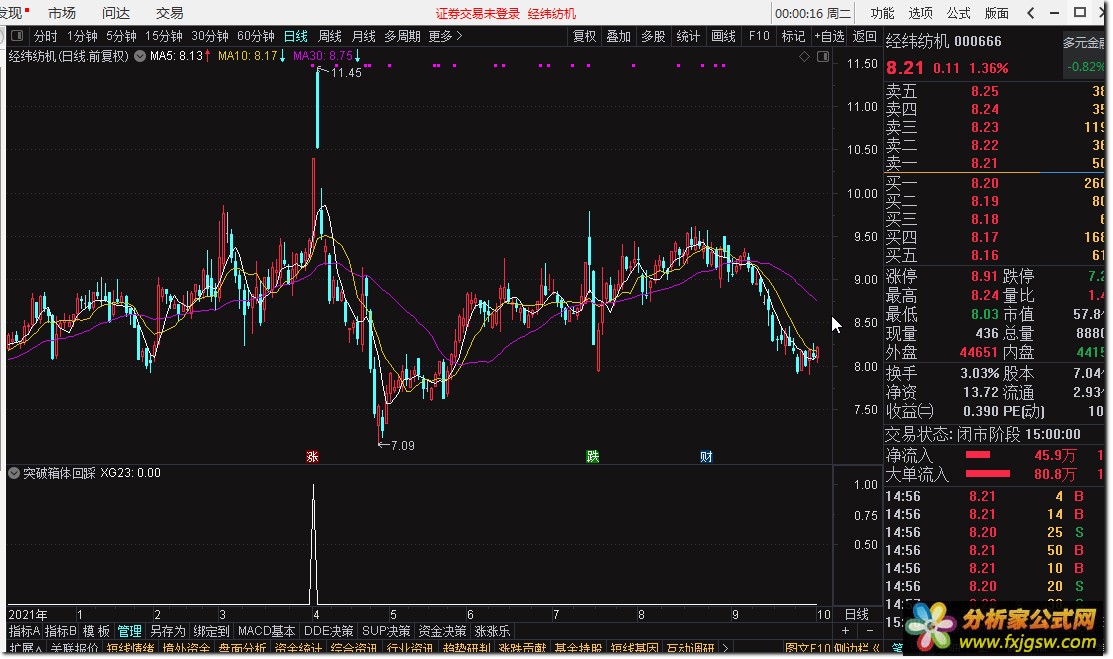Apply the DDE决策 indicator
The height and width of the screenshot is (659, 1113).
(329, 631)
